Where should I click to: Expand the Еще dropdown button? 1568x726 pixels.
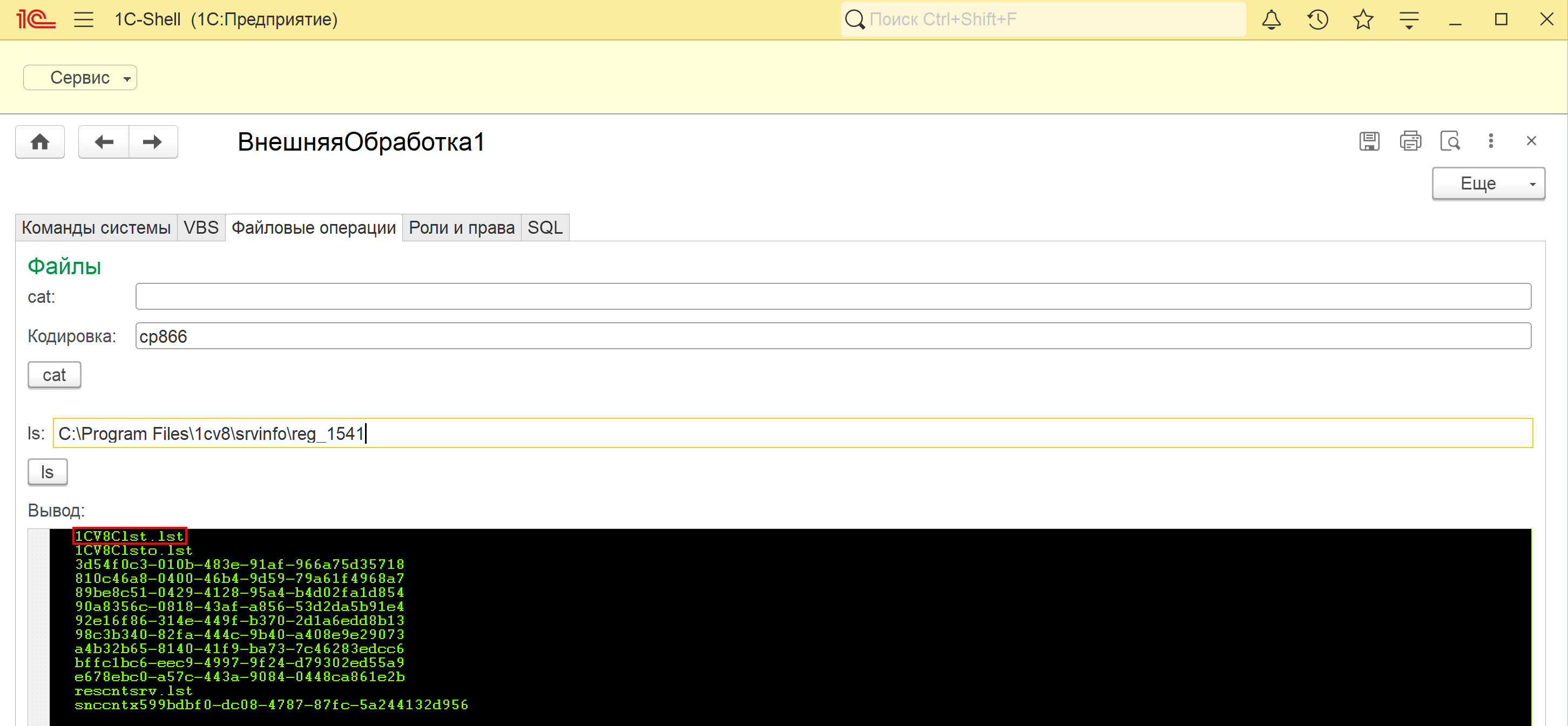point(1488,183)
